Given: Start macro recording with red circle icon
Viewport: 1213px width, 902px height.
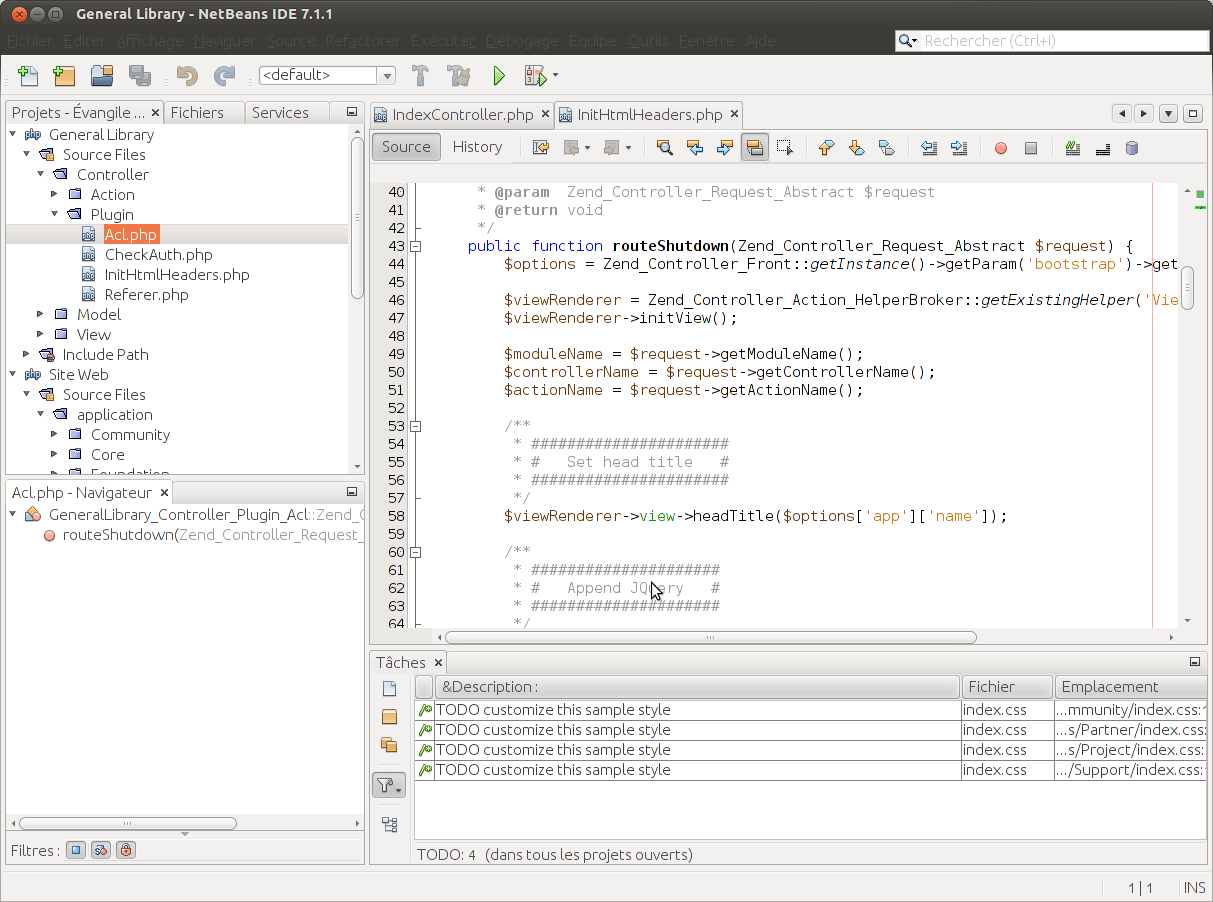Looking at the screenshot, I should [1000, 147].
